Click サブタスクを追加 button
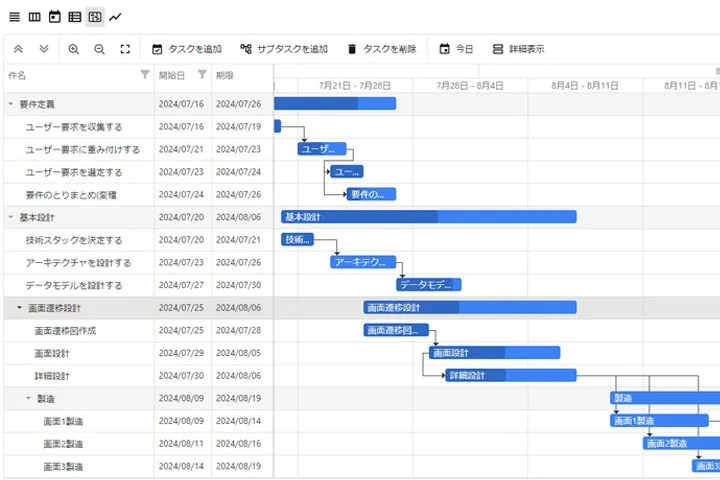The height and width of the screenshot is (480, 720). 284,49
